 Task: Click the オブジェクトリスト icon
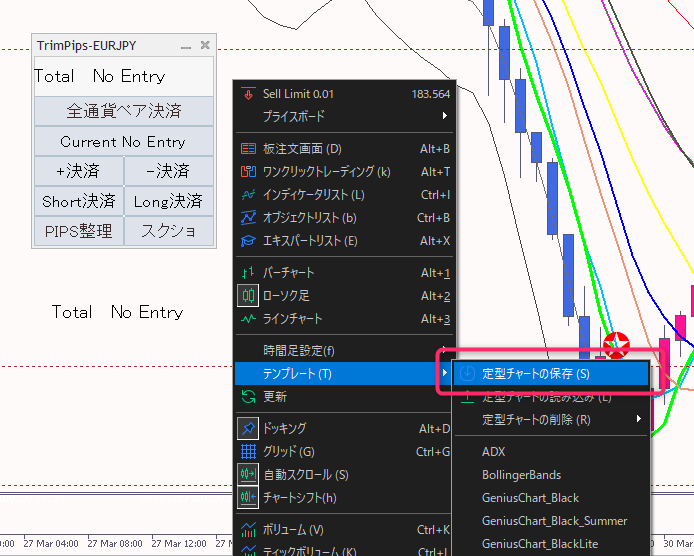click(248, 218)
